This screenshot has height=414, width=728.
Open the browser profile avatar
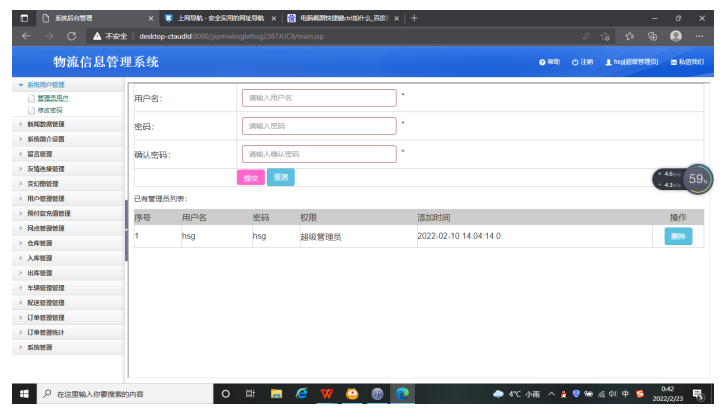click(676, 36)
